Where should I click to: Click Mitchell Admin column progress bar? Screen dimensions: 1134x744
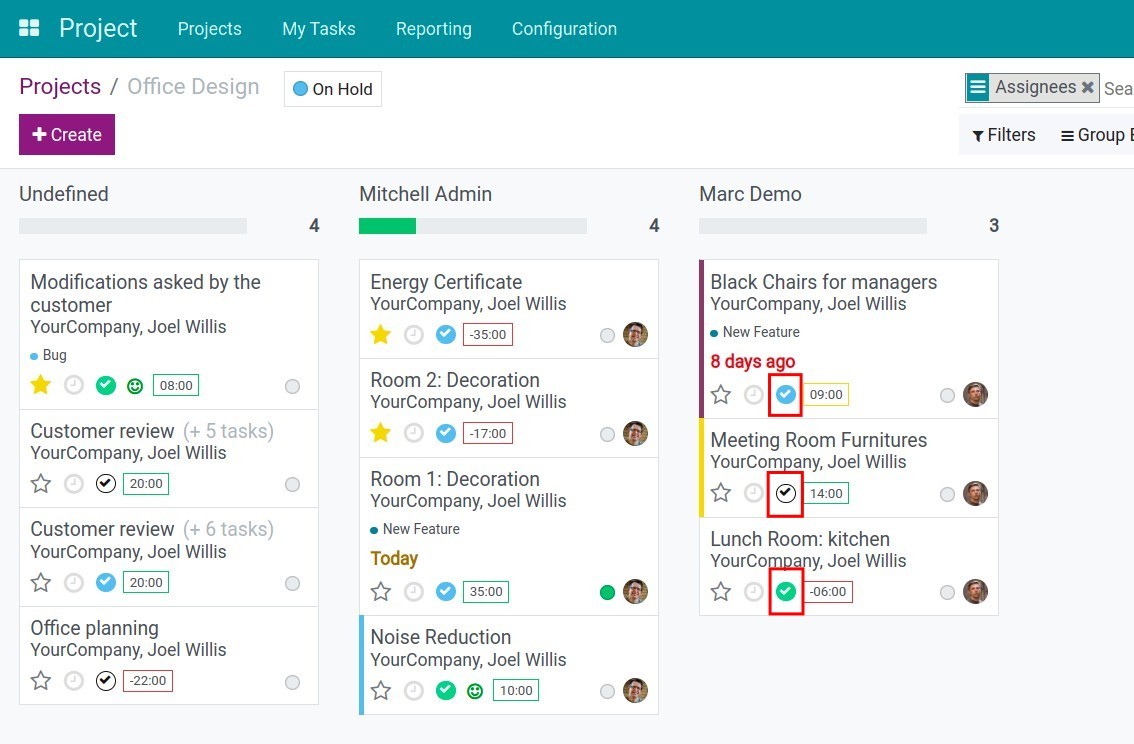point(472,226)
